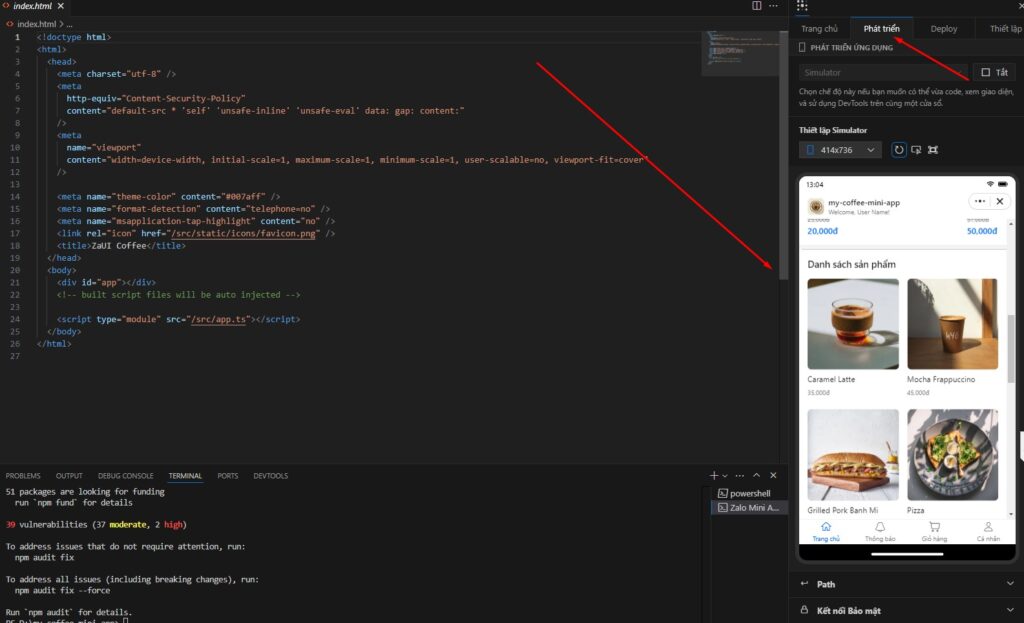The width and height of the screenshot is (1024, 623).
Task: Switch to the Deploy tab
Action: pyautogui.click(x=943, y=29)
